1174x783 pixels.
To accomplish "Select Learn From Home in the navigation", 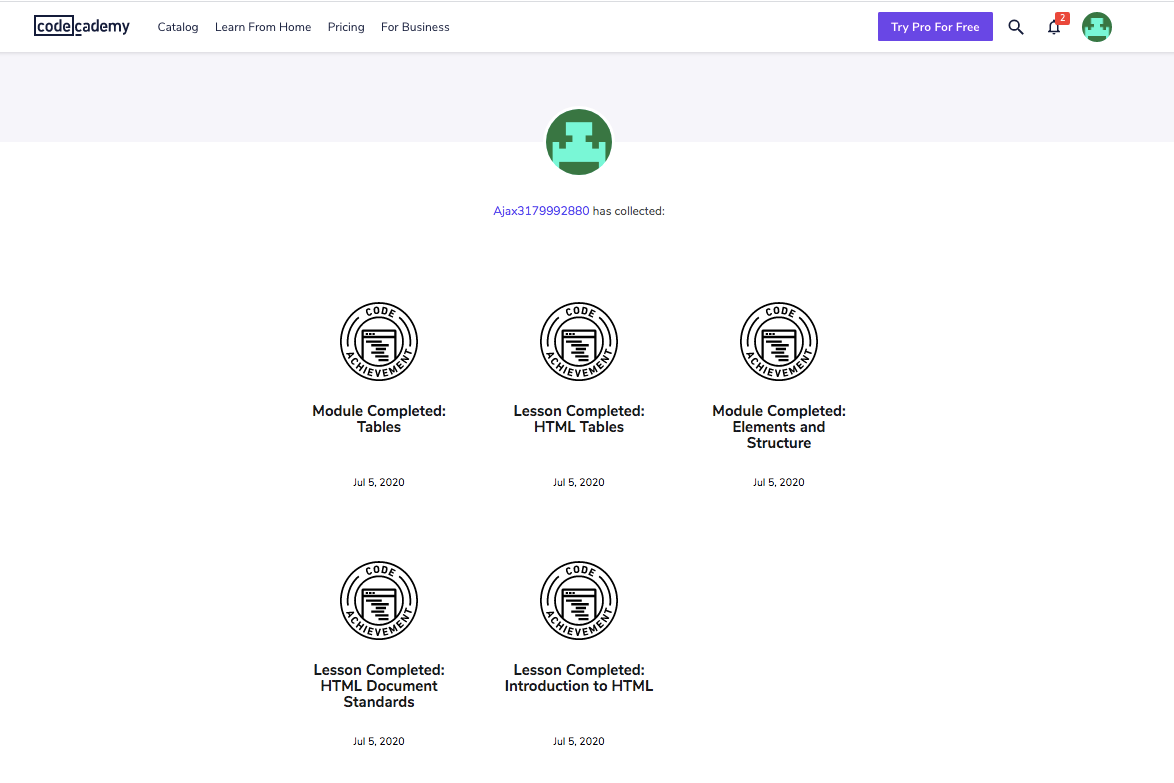I will [263, 27].
